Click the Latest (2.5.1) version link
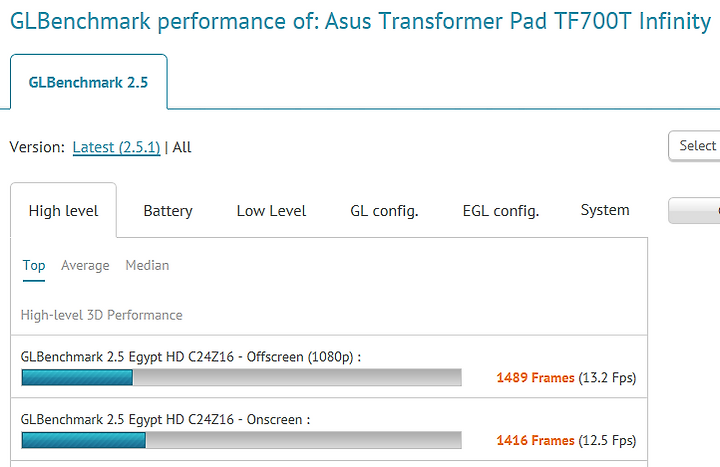Viewport: 720px width, 467px height. point(116,147)
